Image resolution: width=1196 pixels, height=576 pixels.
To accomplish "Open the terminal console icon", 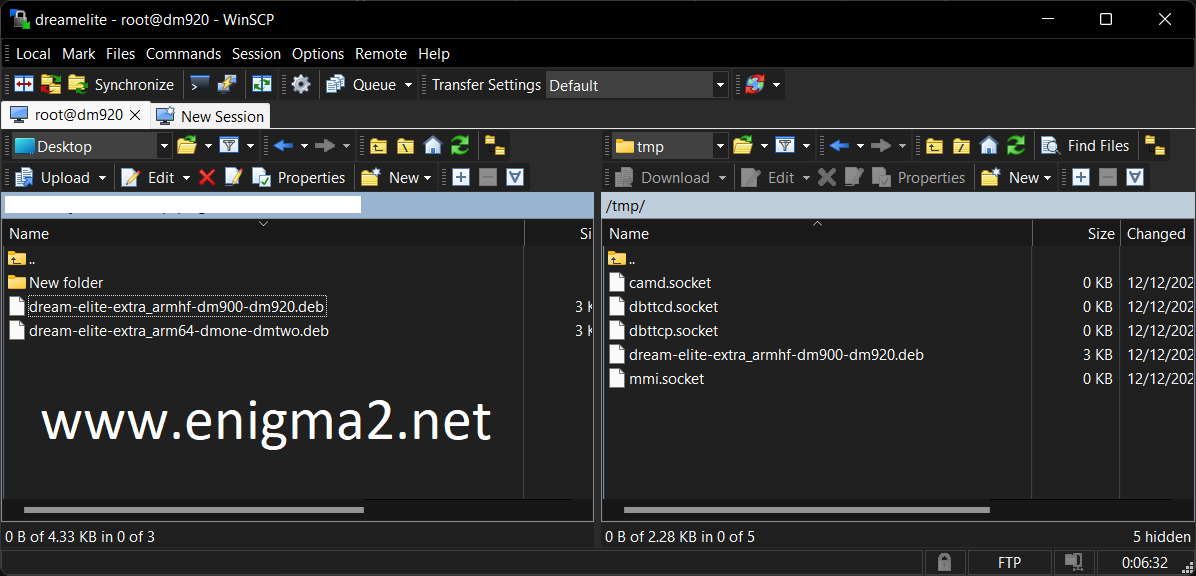I will pyautogui.click(x=200, y=85).
